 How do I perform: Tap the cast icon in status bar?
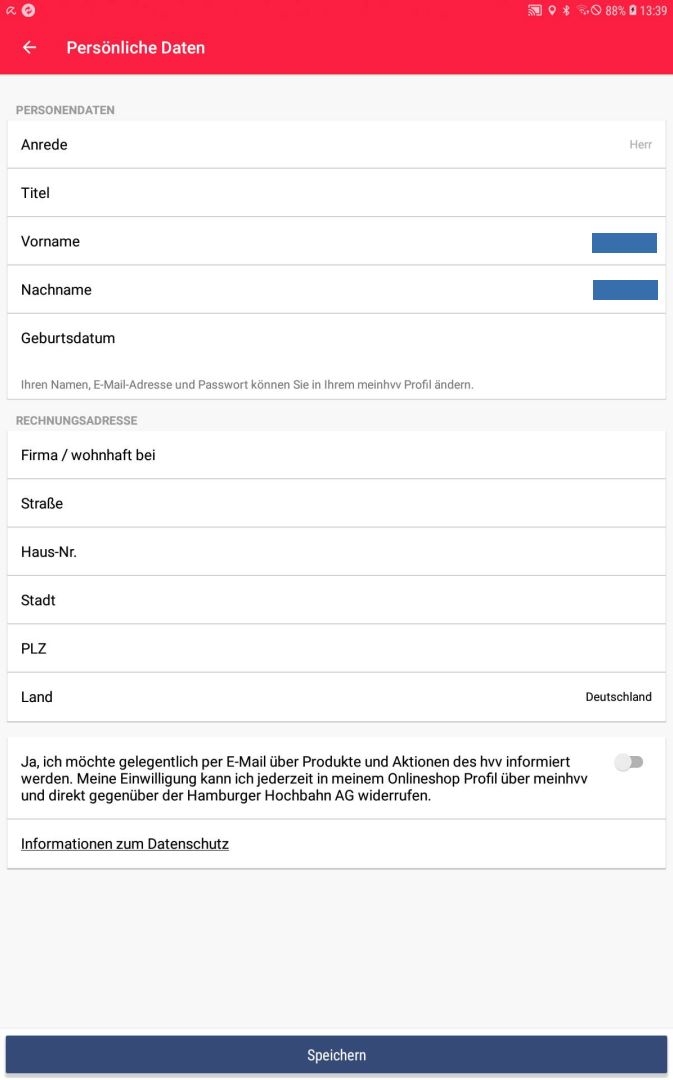(x=535, y=11)
